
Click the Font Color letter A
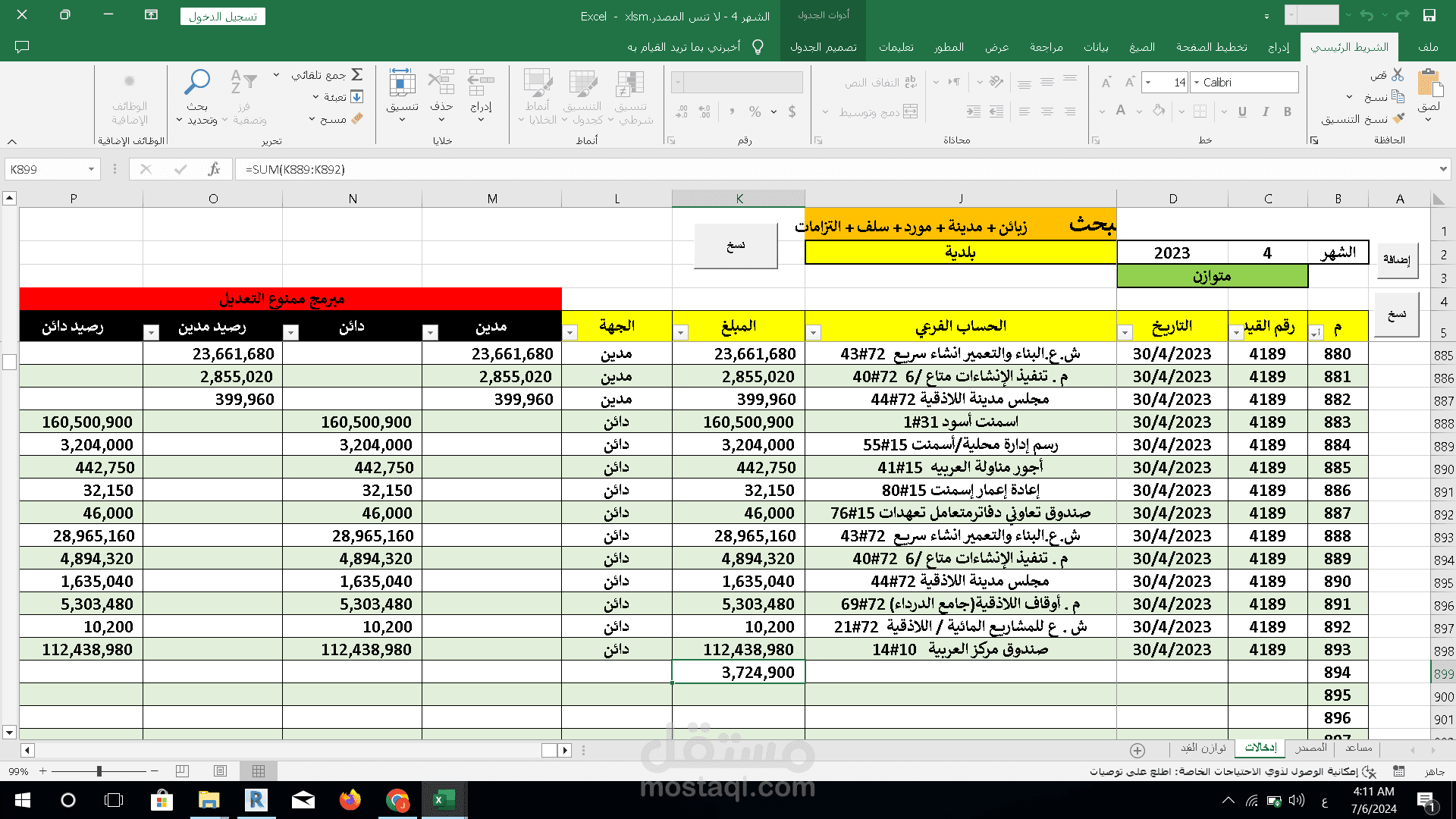pos(1121,111)
